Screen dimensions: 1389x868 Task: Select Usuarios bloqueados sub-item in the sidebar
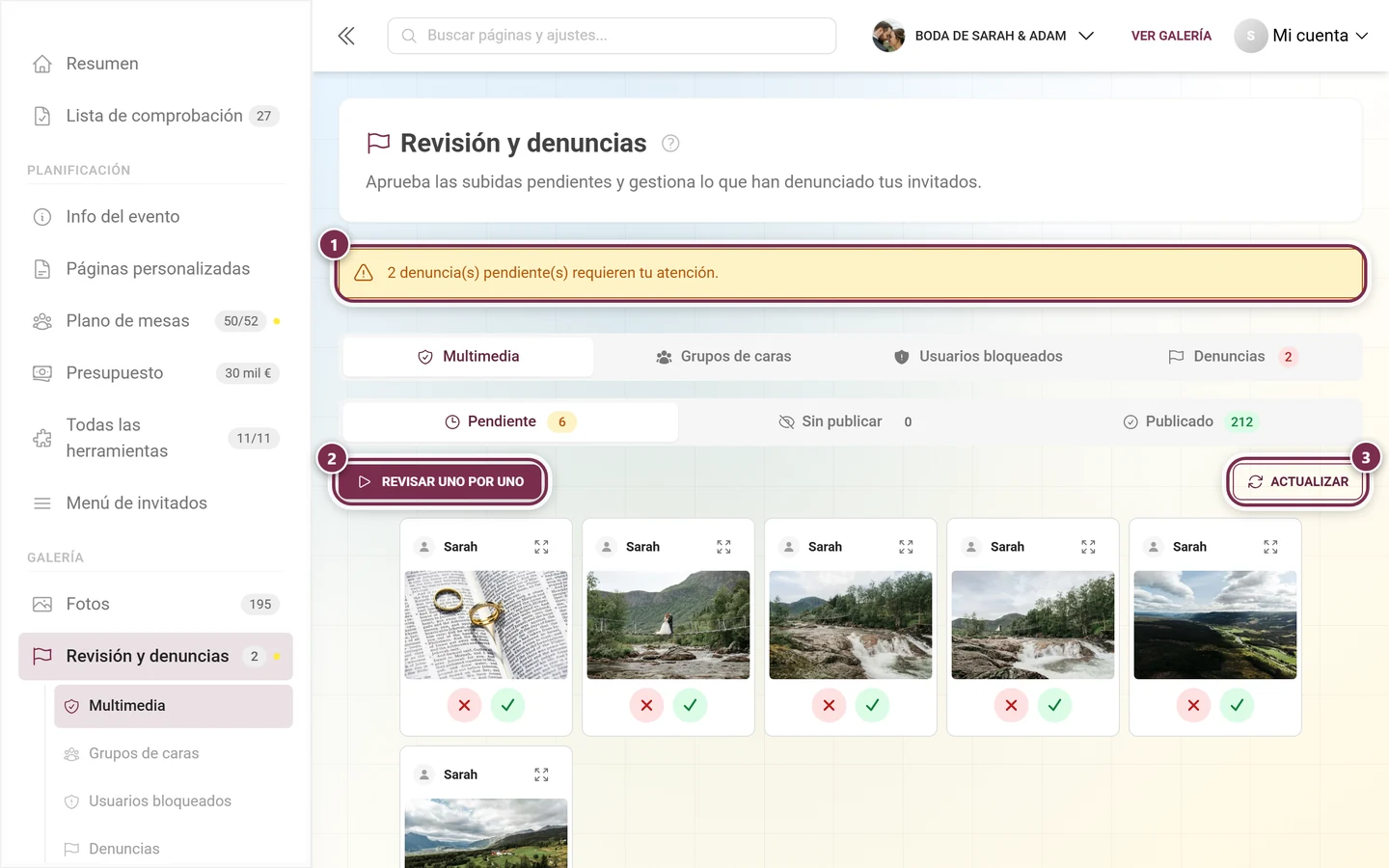[174, 801]
